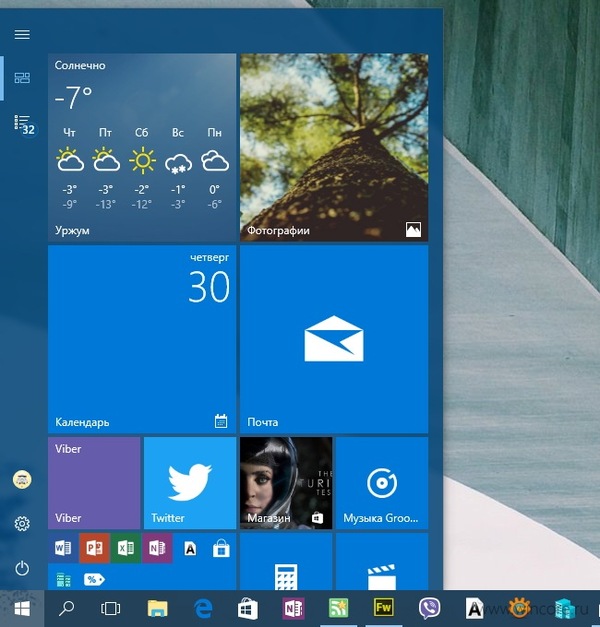The height and width of the screenshot is (627, 600).
Task: Launch the Viber tile
Action: pyautogui.click(x=94, y=482)
